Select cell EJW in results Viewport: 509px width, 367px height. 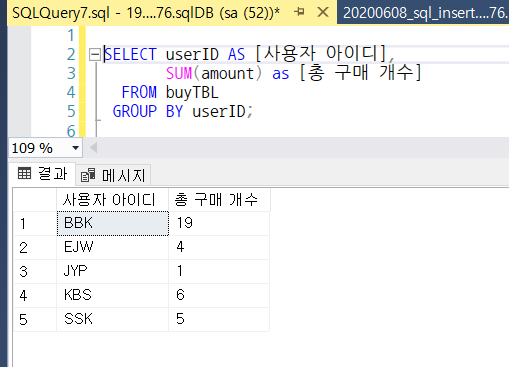click(113, 247)
